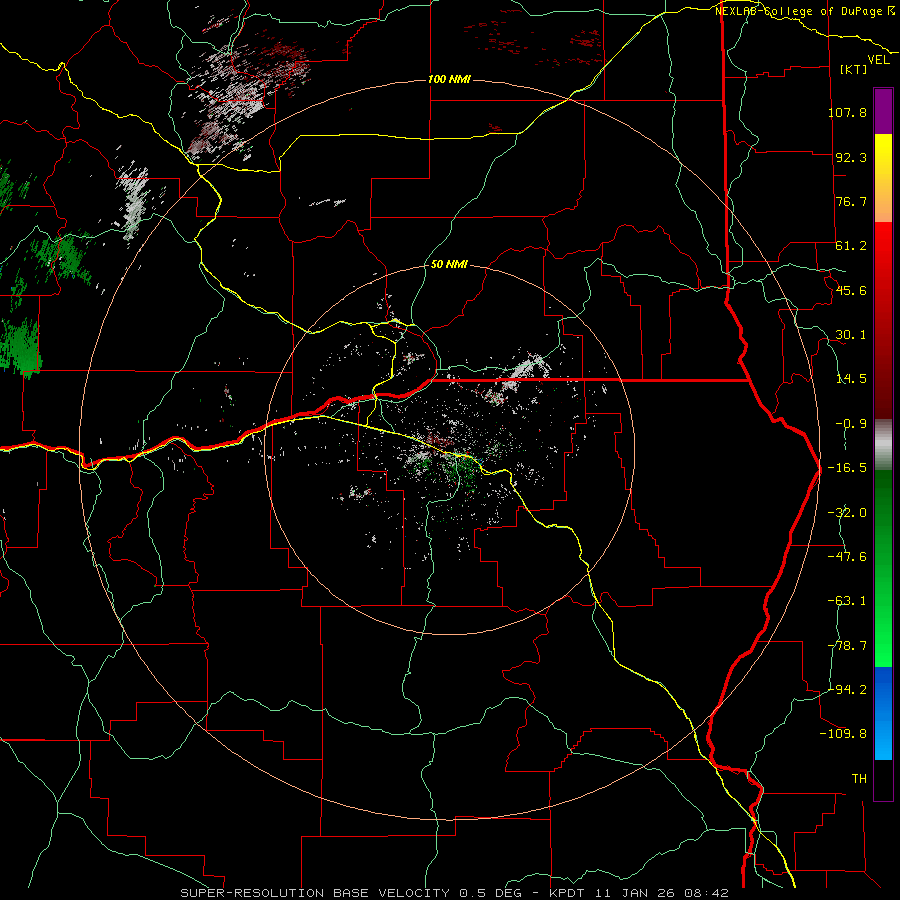Click the VEL legend title
Viewport: 900px width, 900px height.
pyautogui.click(x=878, y=60)
